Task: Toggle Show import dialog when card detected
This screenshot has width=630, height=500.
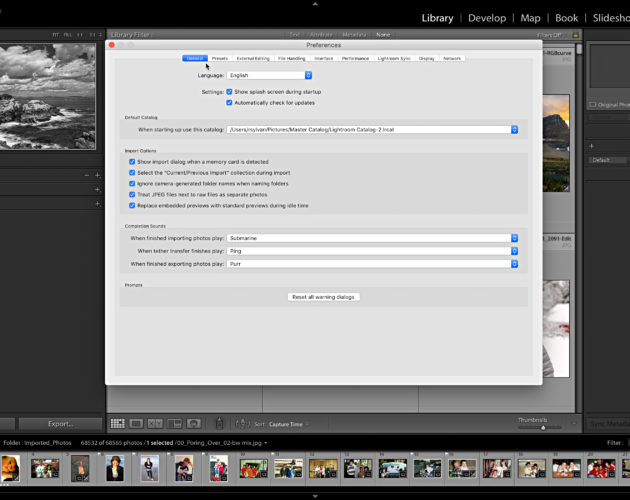Action: coord(132,162)
